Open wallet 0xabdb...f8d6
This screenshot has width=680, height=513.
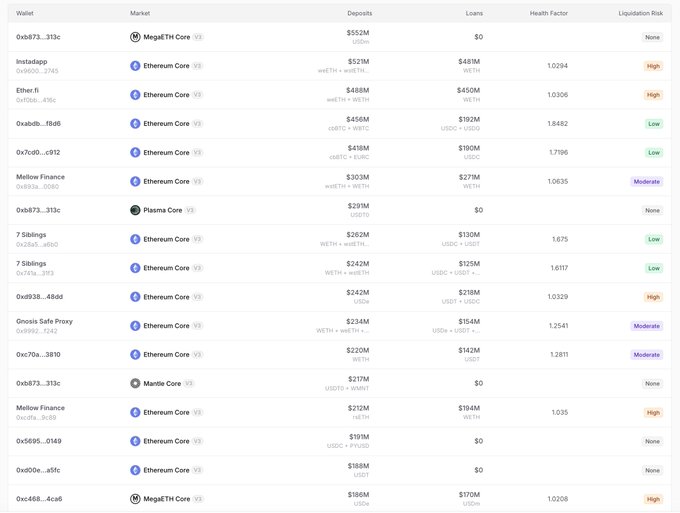[38, 124]
